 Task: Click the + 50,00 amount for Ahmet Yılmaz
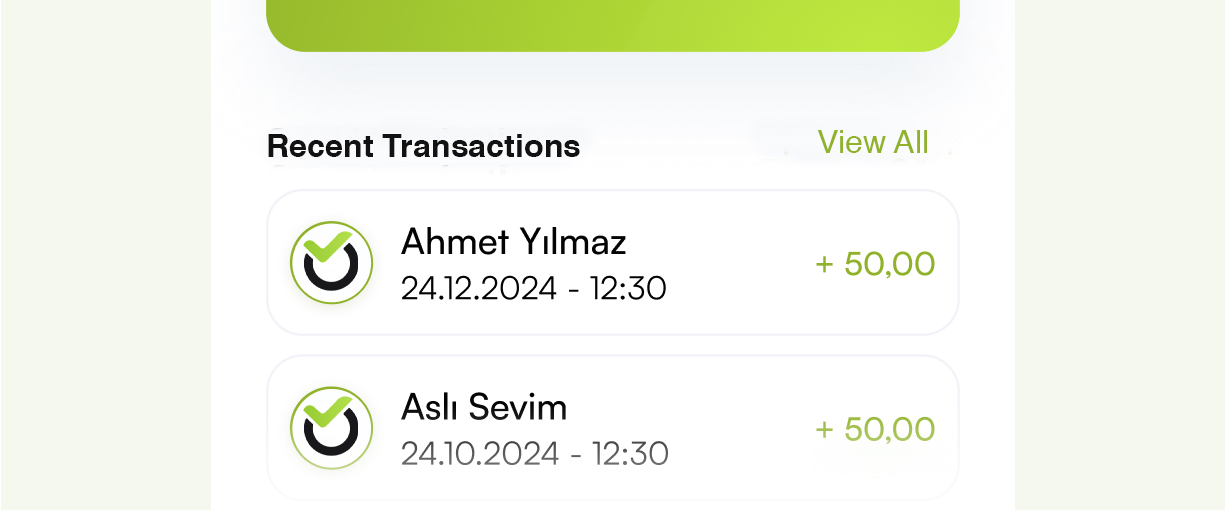[876, 264]
